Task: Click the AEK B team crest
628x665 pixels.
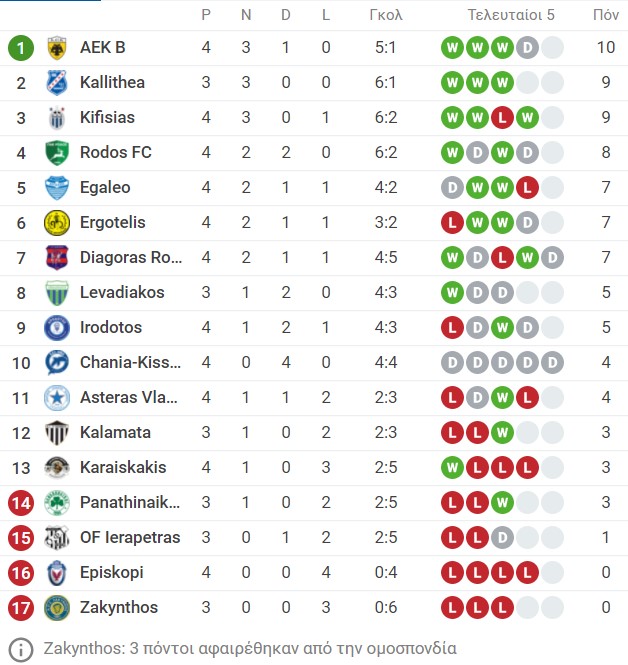Action: (x=57, y=48)
